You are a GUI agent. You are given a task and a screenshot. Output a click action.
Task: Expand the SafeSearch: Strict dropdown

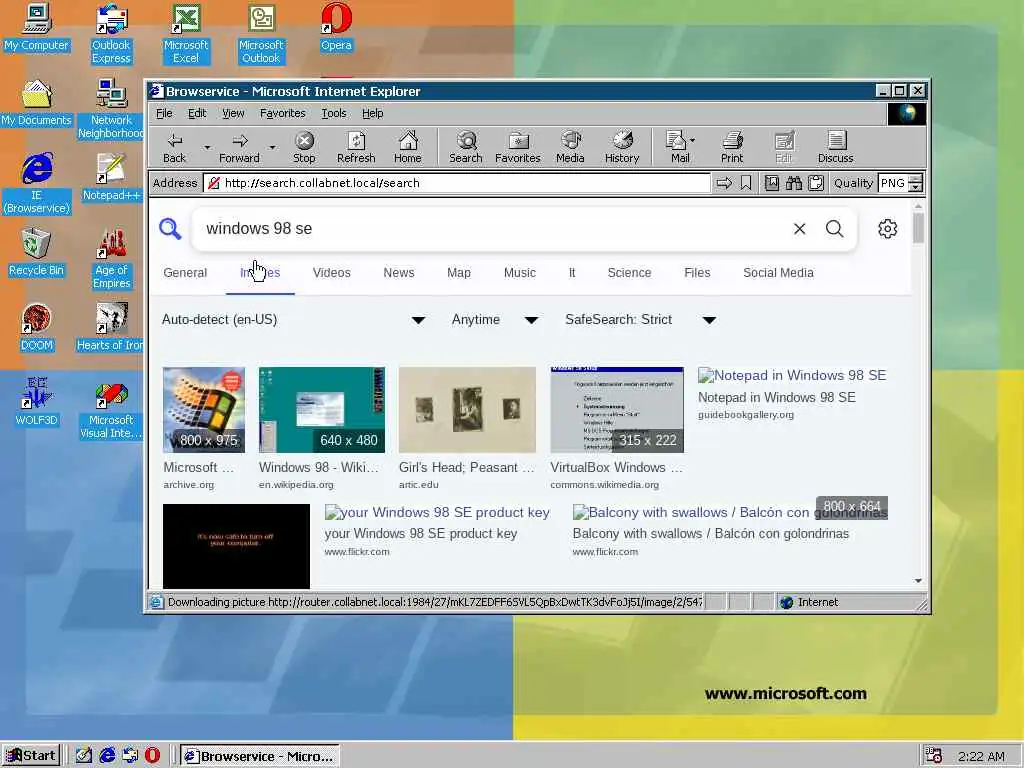tap(709, 320)
